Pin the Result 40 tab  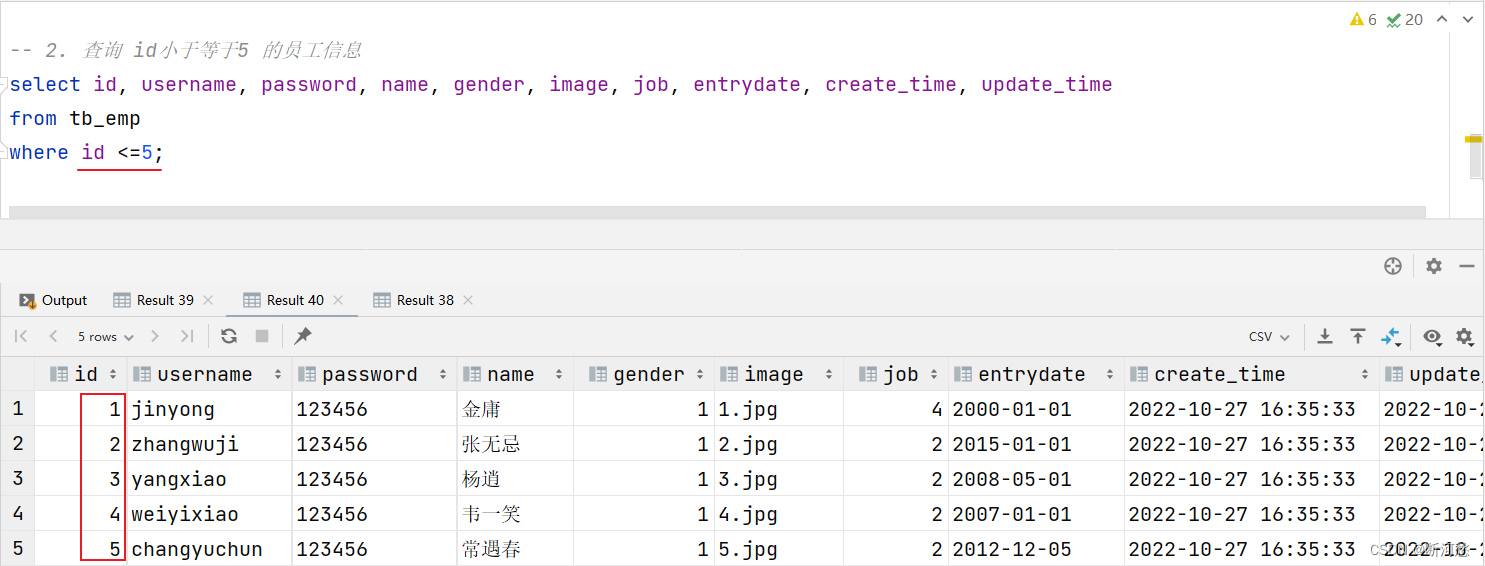point(303,336)
